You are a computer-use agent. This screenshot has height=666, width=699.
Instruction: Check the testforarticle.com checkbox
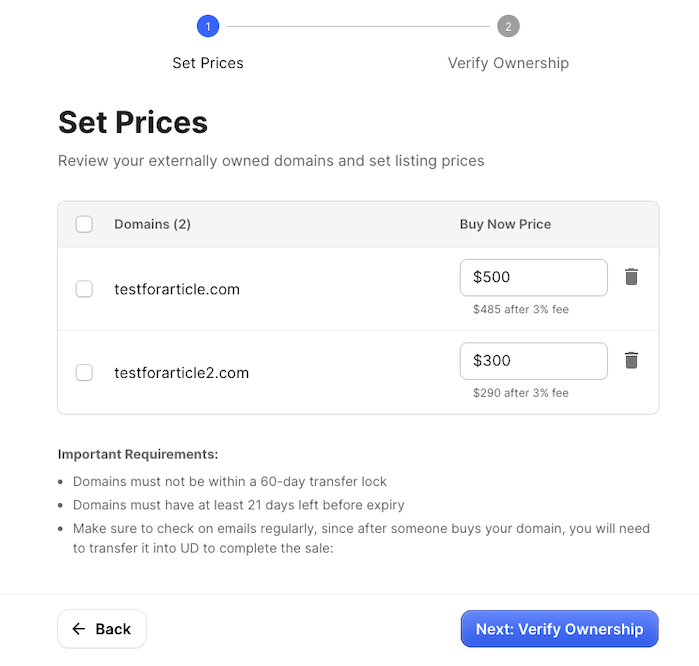[x=84, y=289]
